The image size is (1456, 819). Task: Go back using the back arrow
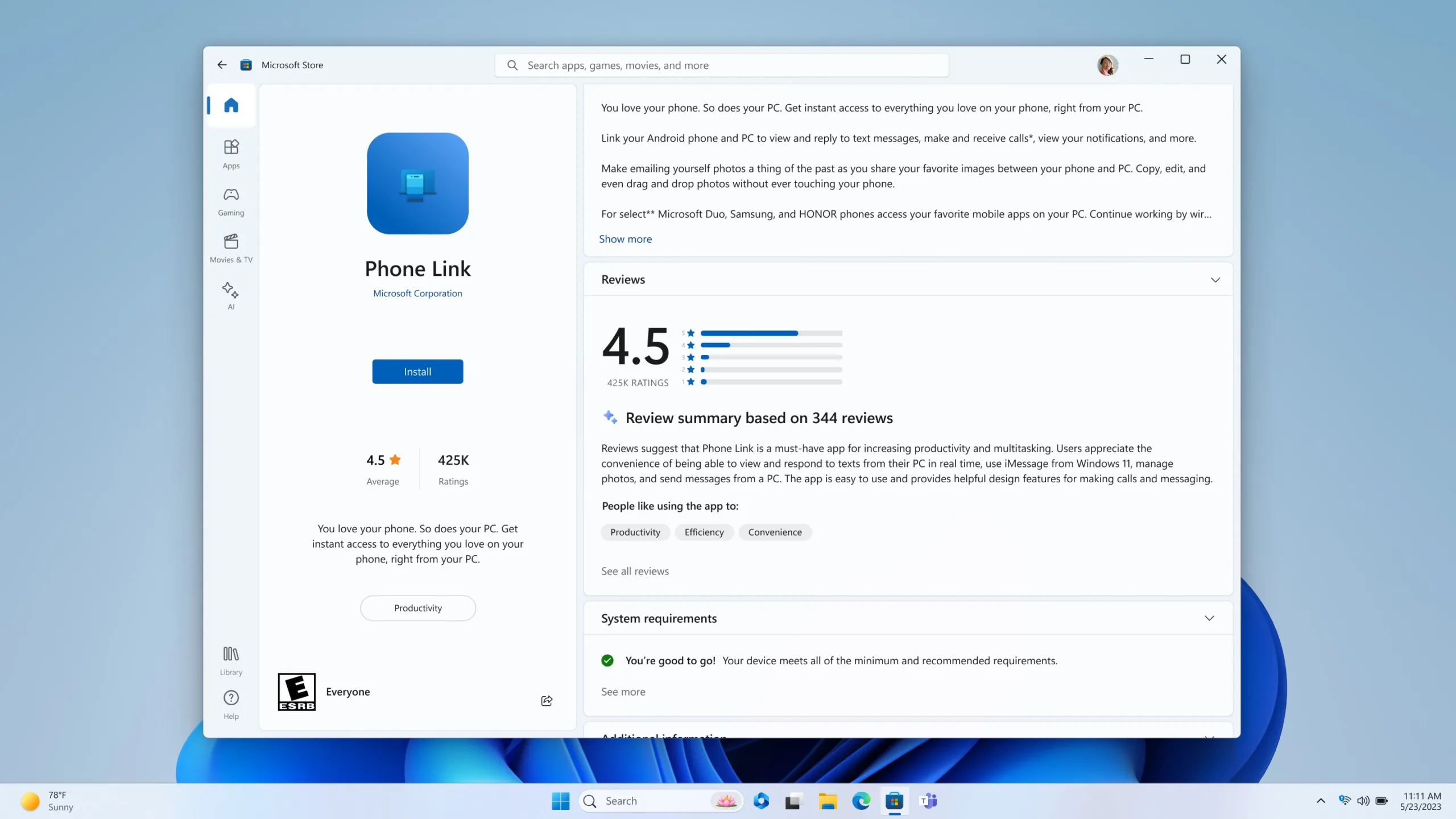222,65
